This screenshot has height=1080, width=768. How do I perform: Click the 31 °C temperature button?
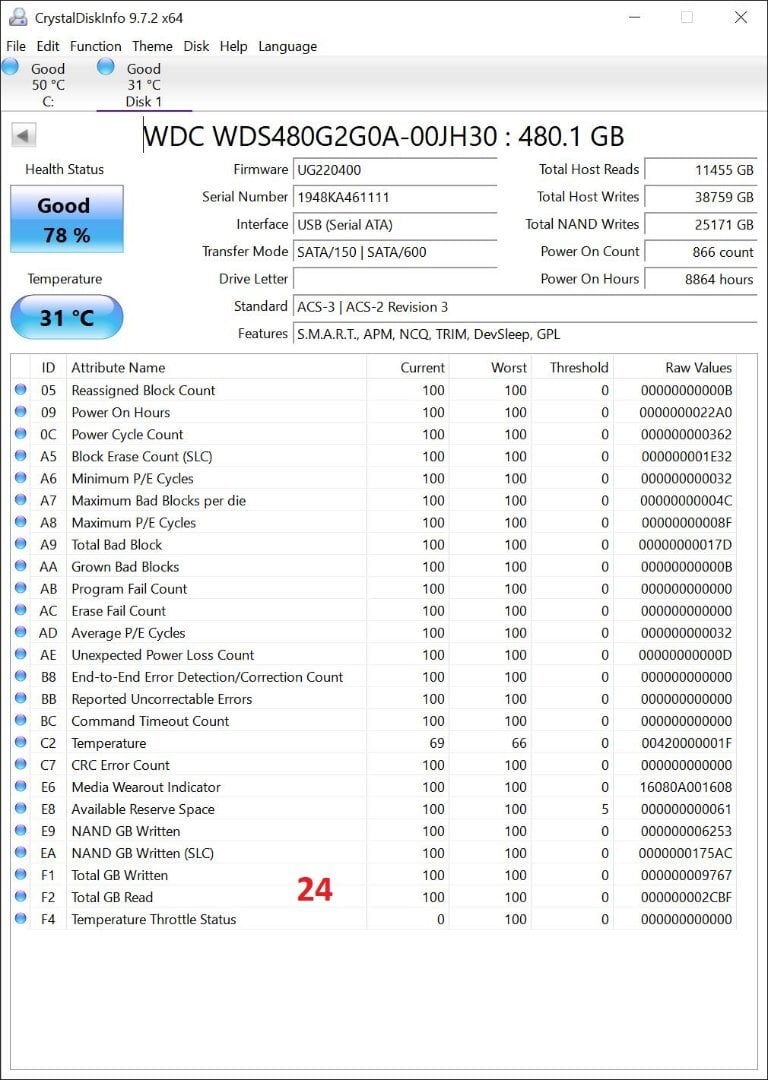[67, 318]
